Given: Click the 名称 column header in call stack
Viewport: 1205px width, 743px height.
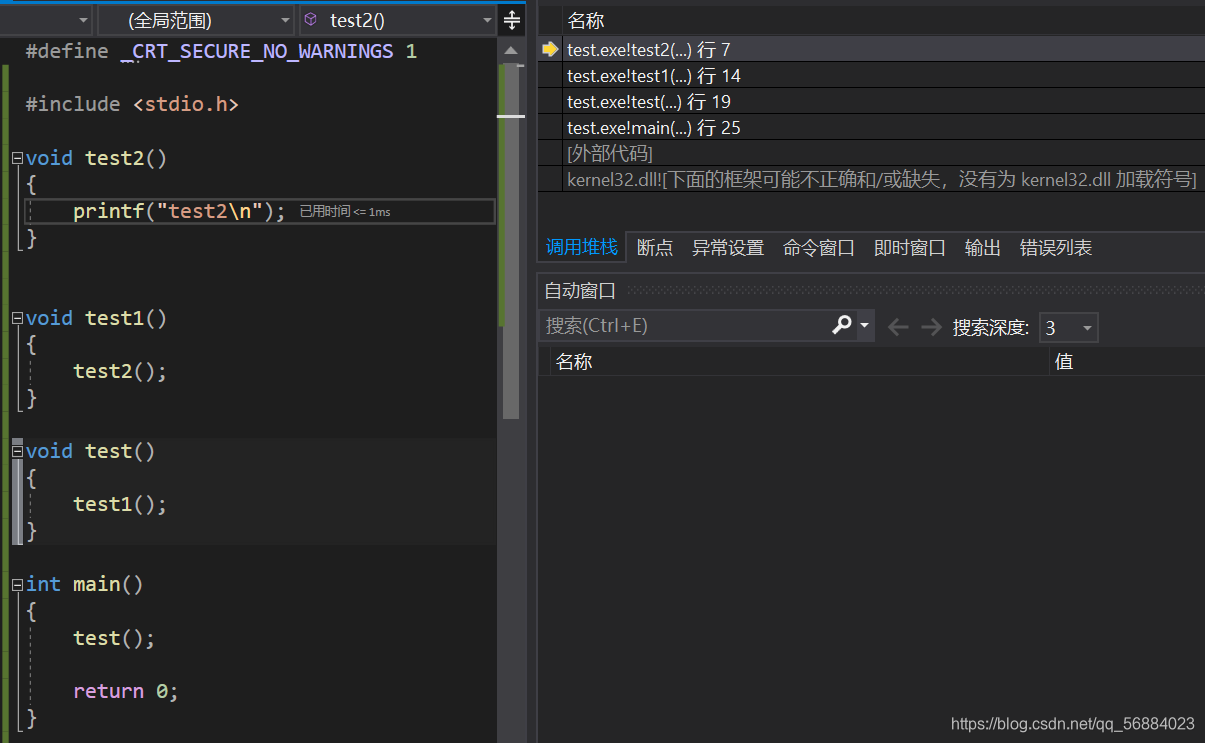Looking at the screenshot, I should pyautogui.click(x=585, y=20).
